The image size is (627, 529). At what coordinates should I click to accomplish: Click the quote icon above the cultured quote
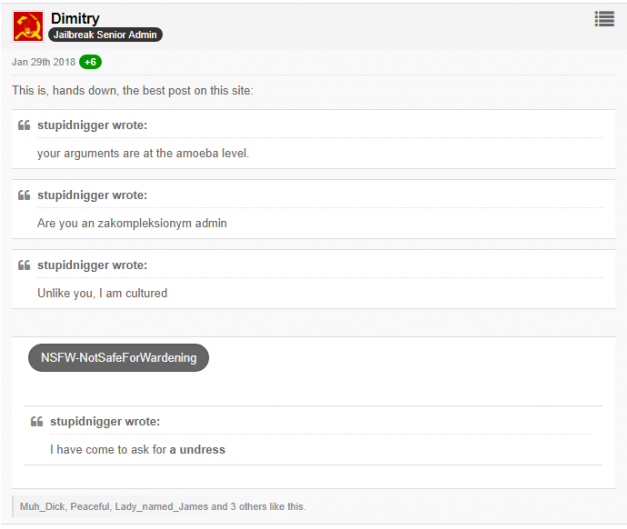[24, 266]
